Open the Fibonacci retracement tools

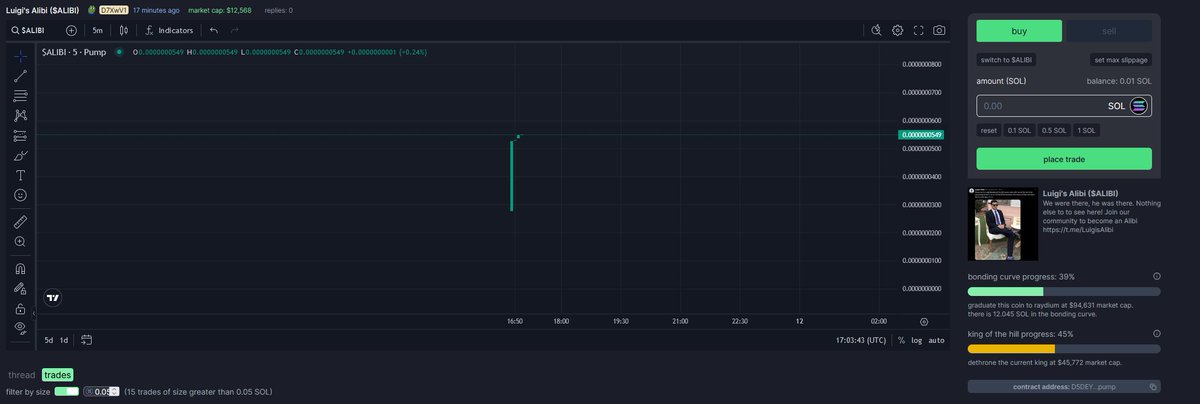click(x=20, y=96)
